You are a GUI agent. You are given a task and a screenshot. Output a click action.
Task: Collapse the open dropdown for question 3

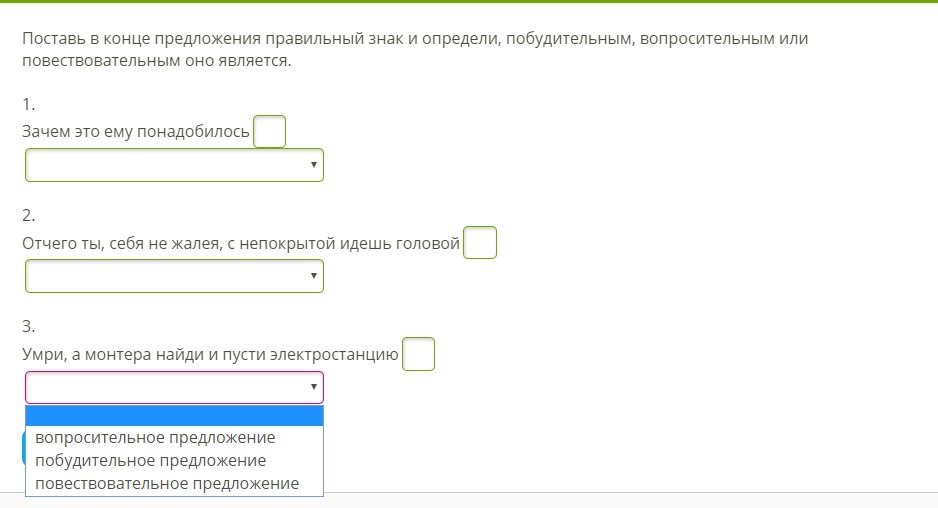pyautogui.click(x=174, y=387)
